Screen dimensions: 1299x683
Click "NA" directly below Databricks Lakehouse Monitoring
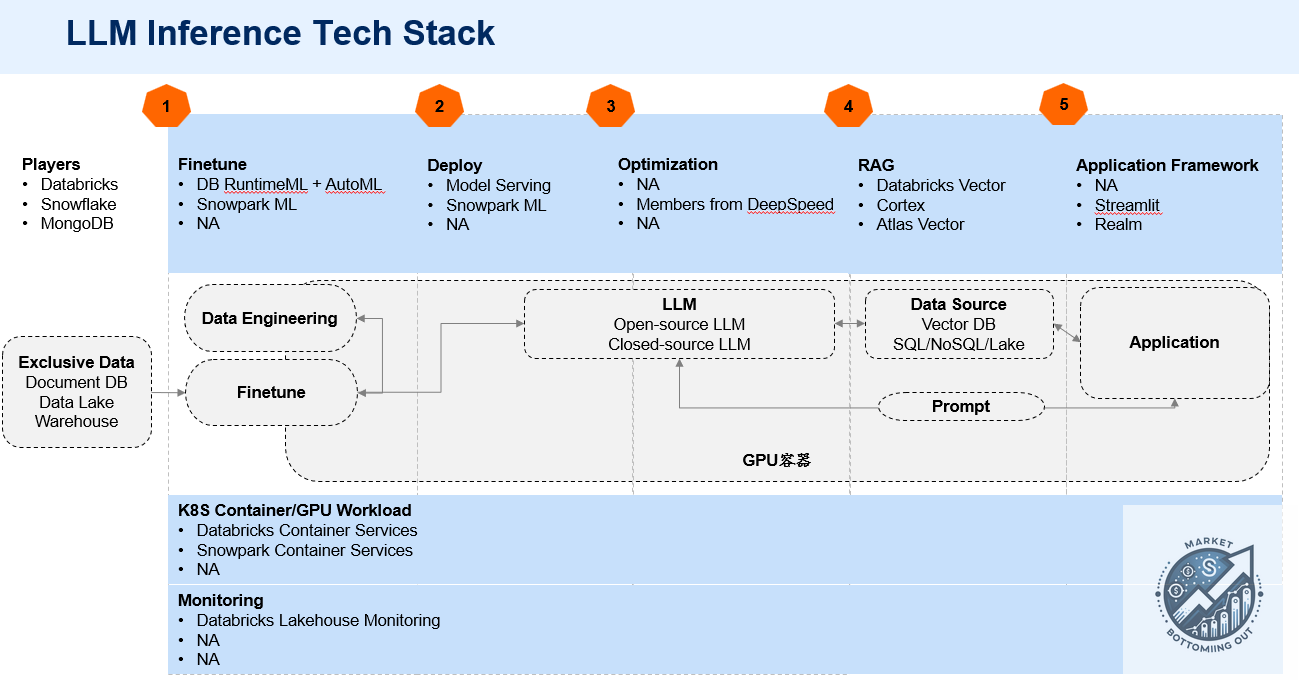tap(208, 640)
